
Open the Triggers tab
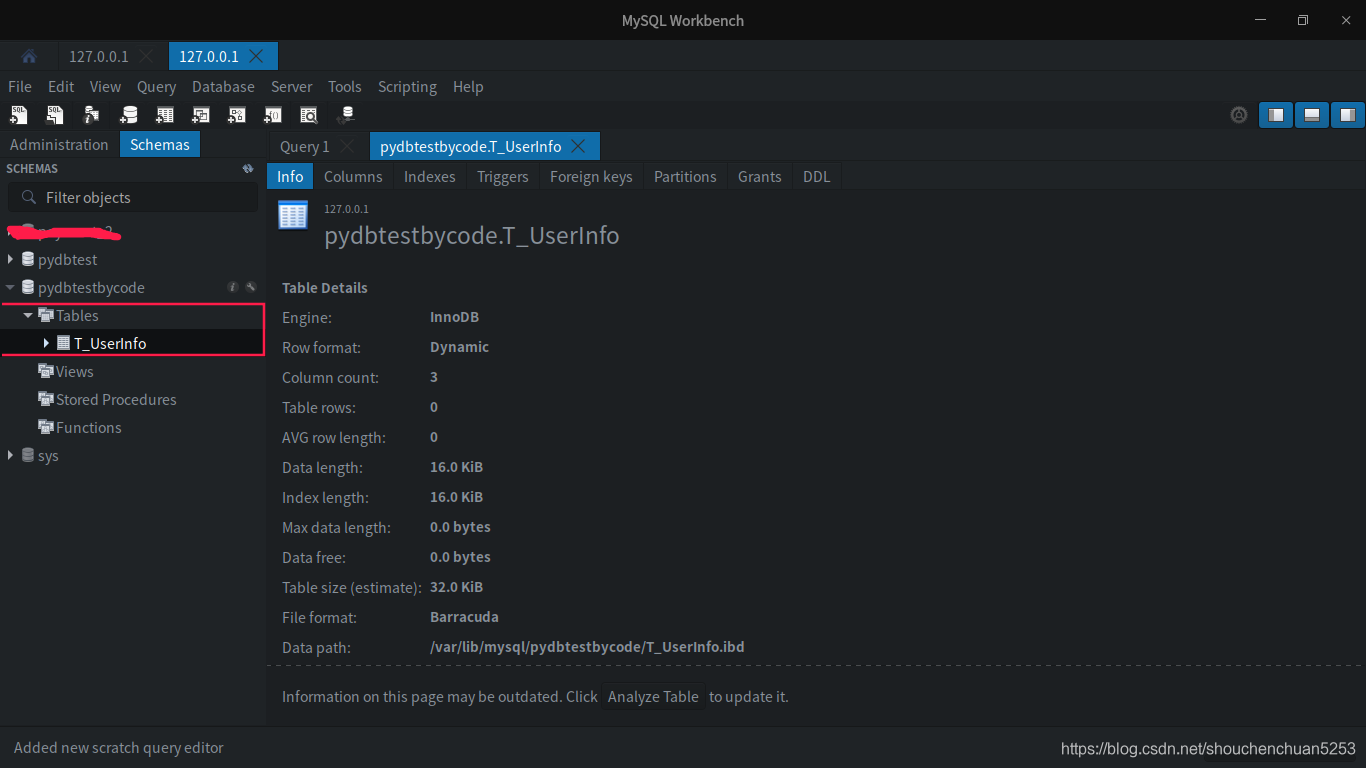point(503,177)
